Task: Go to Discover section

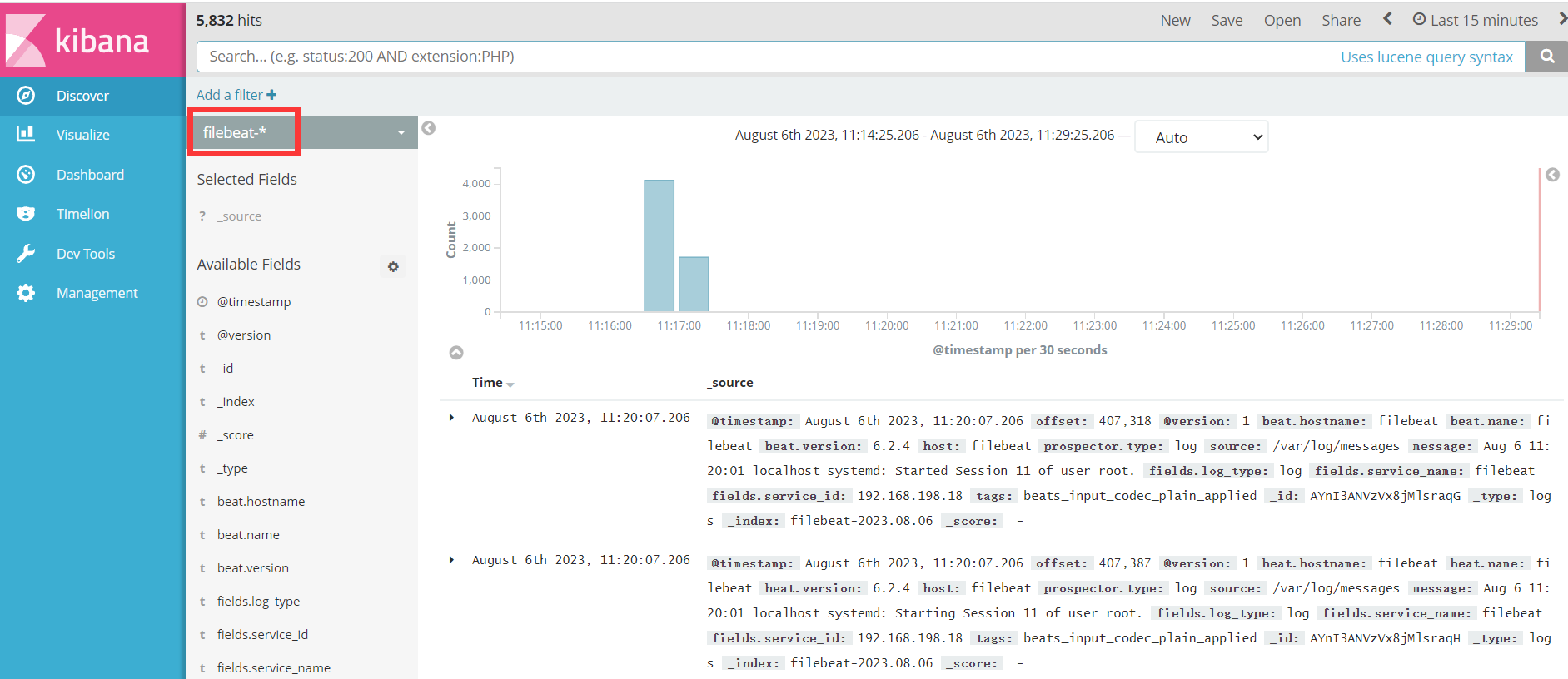Action: pos(82,96)
